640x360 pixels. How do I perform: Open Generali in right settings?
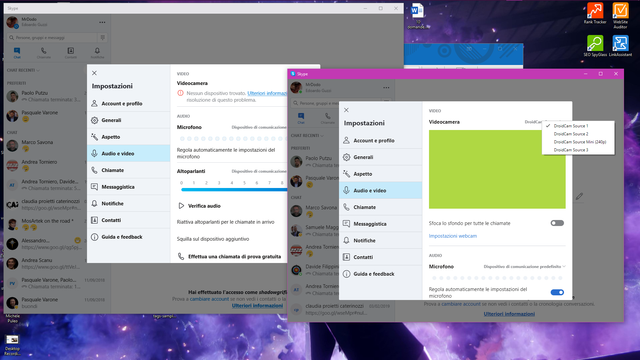point(380,157)
